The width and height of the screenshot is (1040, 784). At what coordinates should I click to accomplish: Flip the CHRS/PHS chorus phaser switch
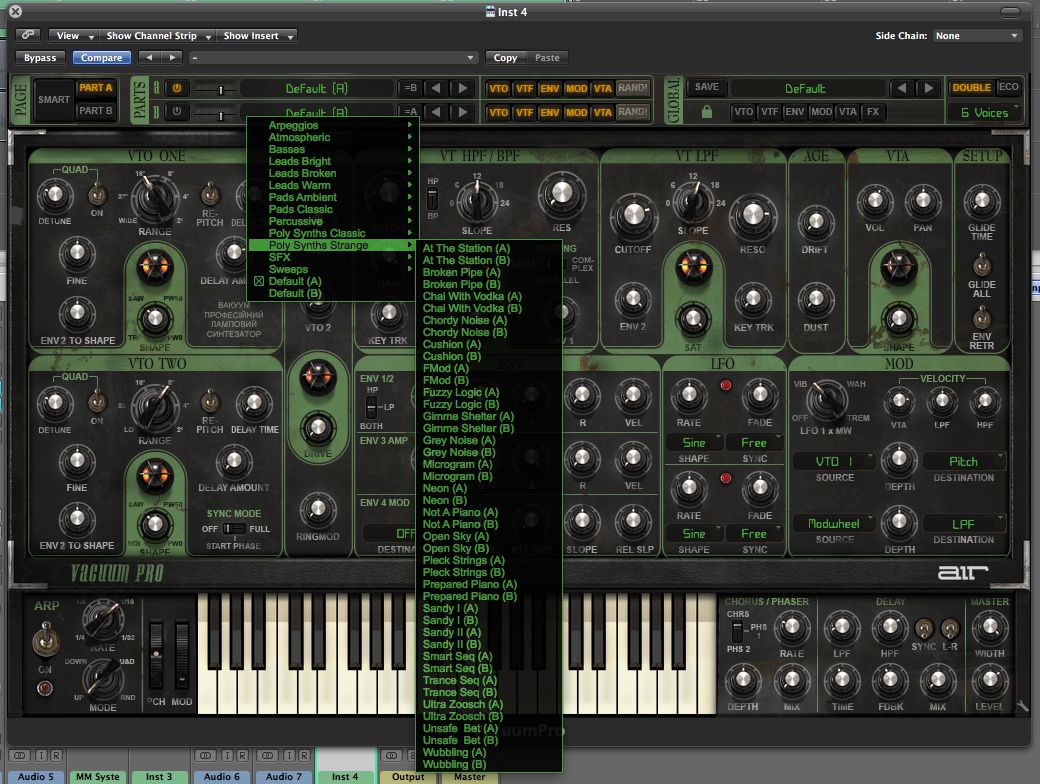click(x=737, y=631)
